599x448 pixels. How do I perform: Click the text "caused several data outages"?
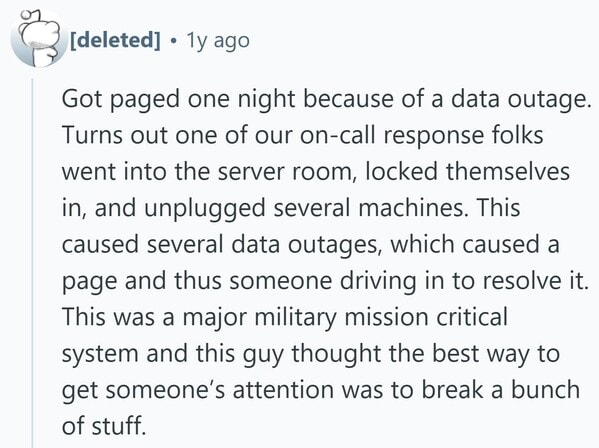tap(219, 245)
